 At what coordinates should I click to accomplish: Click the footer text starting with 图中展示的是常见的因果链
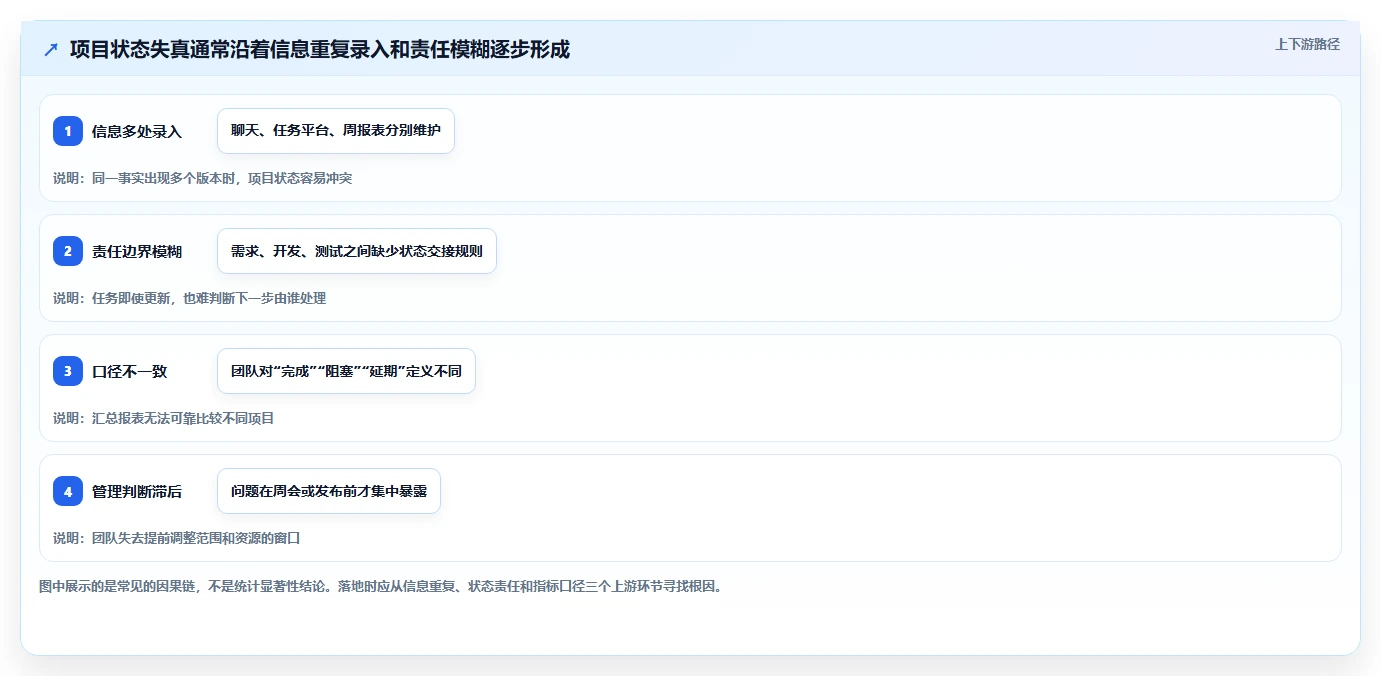click(x=381, y=586)
